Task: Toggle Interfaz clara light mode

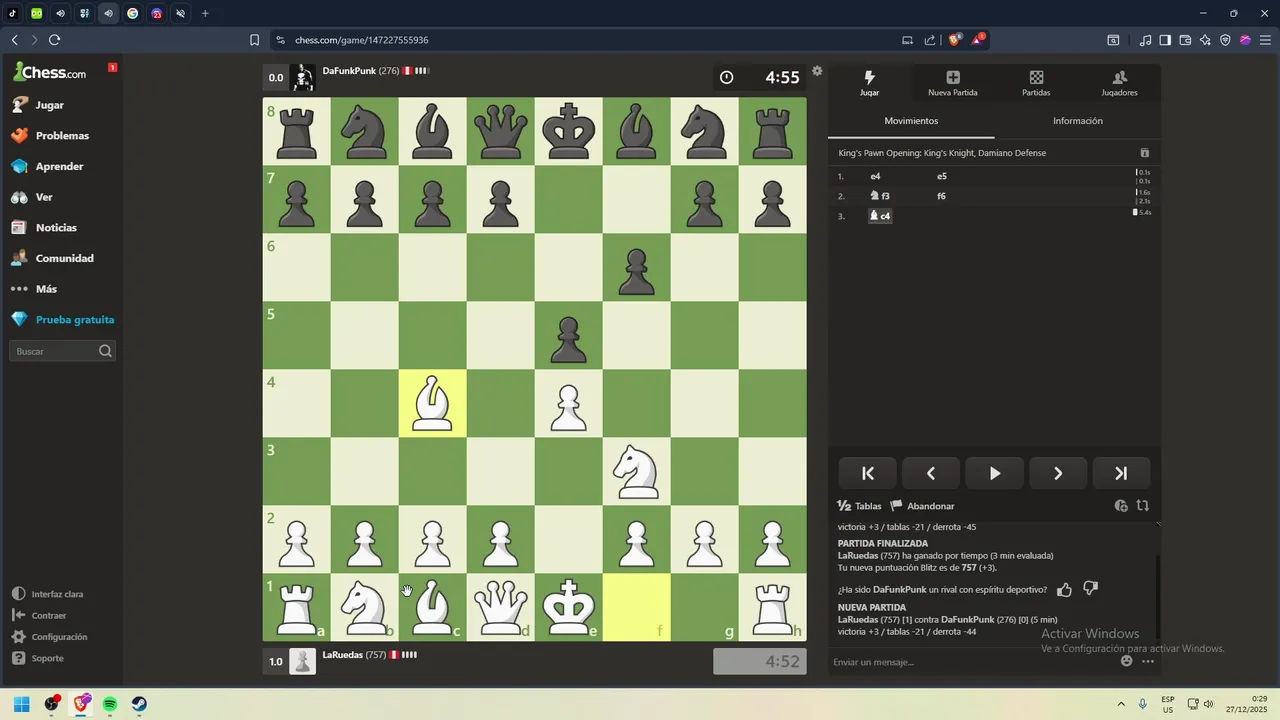Action: [x=48, y=594]
